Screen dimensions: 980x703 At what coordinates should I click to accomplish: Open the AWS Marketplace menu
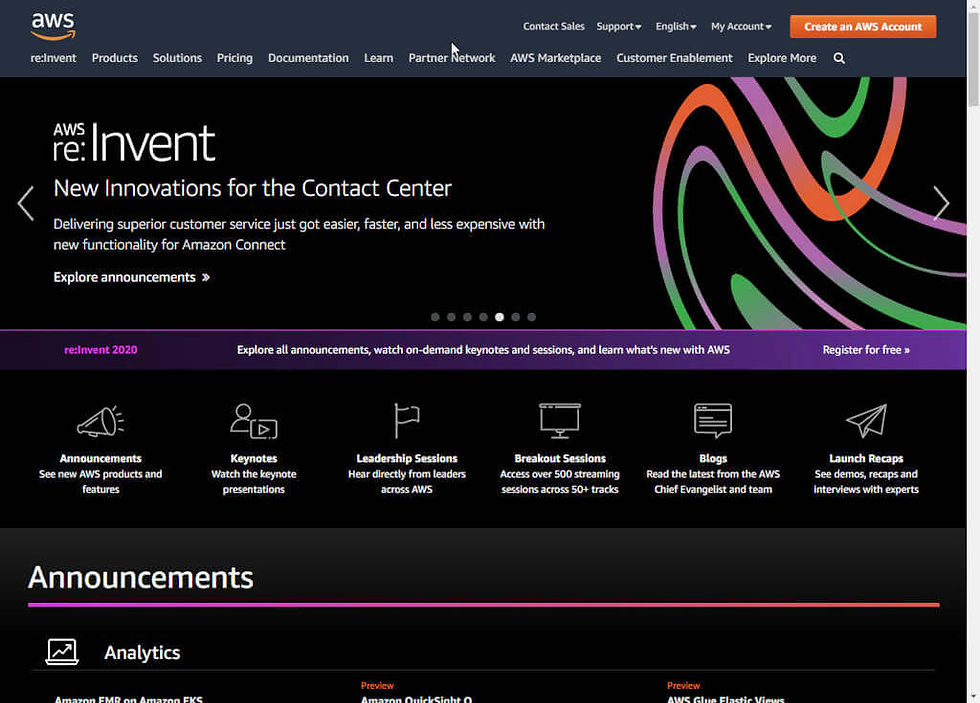[x=556, y=58]
